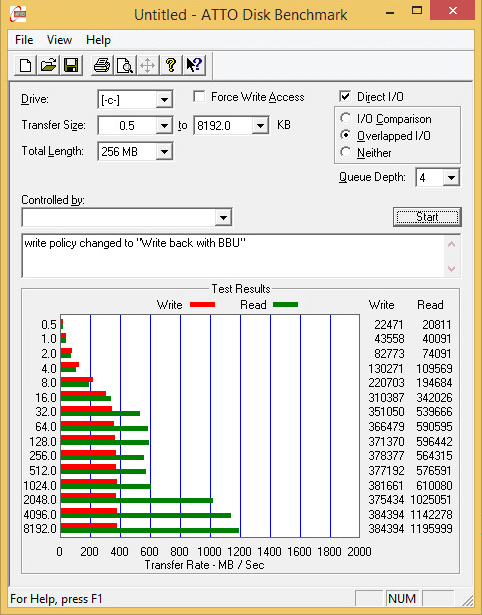Choose the Neither radio option
The width and height of the screenshot is (482, 615).
click(x=346, y=152)
